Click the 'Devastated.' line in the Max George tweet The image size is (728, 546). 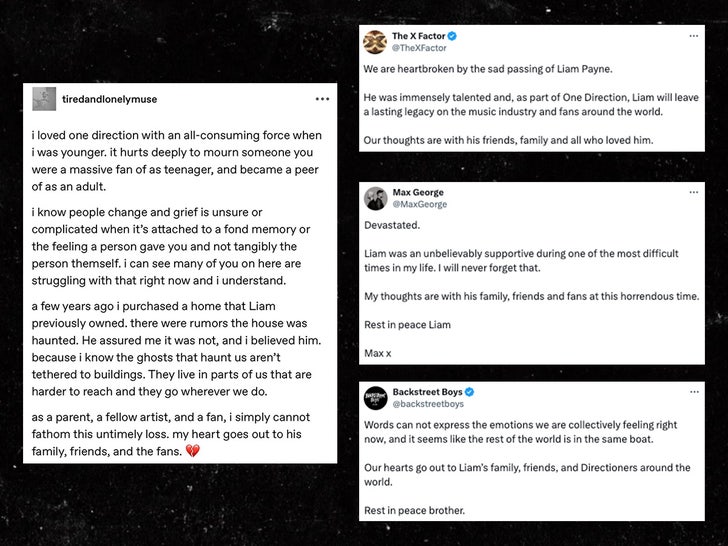click(x=392, y=225)
